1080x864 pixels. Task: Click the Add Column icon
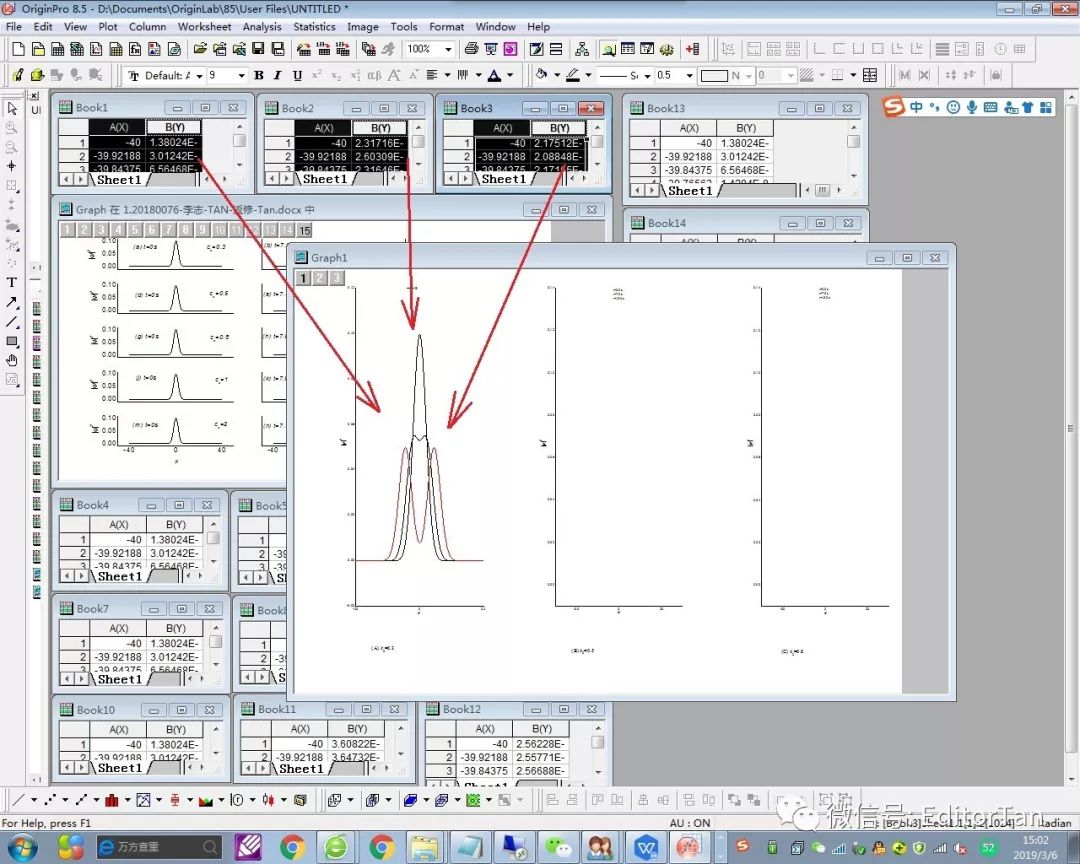(x=692, y=49)
